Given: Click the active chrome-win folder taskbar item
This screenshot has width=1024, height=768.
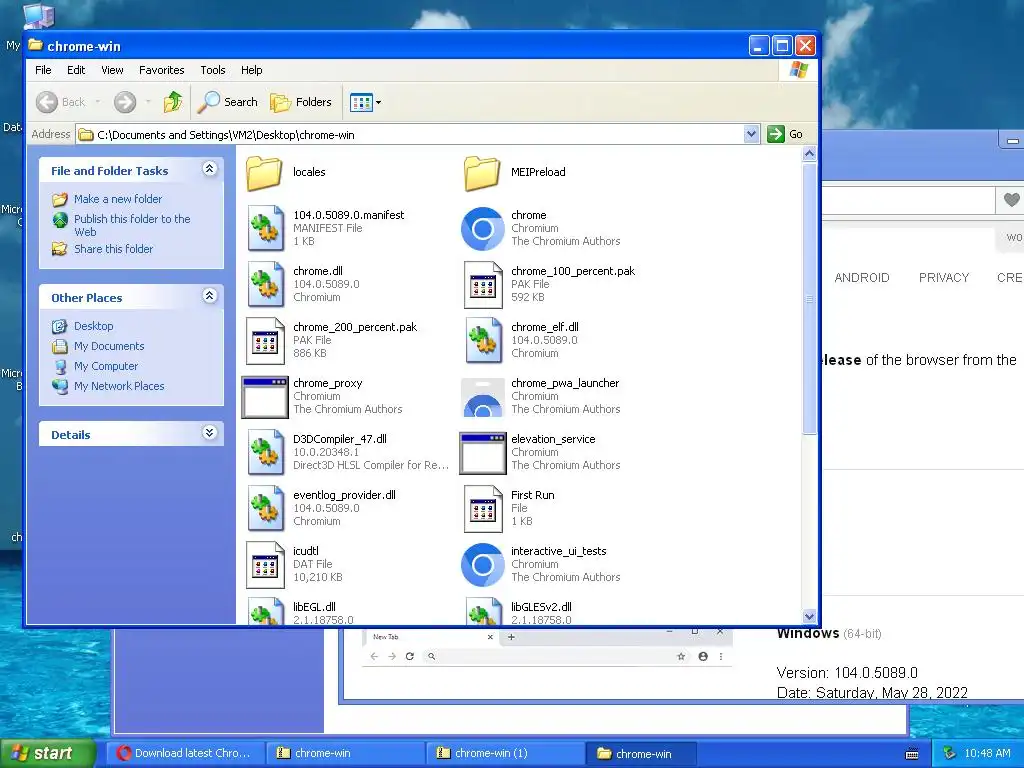Looking at the screenshot, I should point(643,754).
